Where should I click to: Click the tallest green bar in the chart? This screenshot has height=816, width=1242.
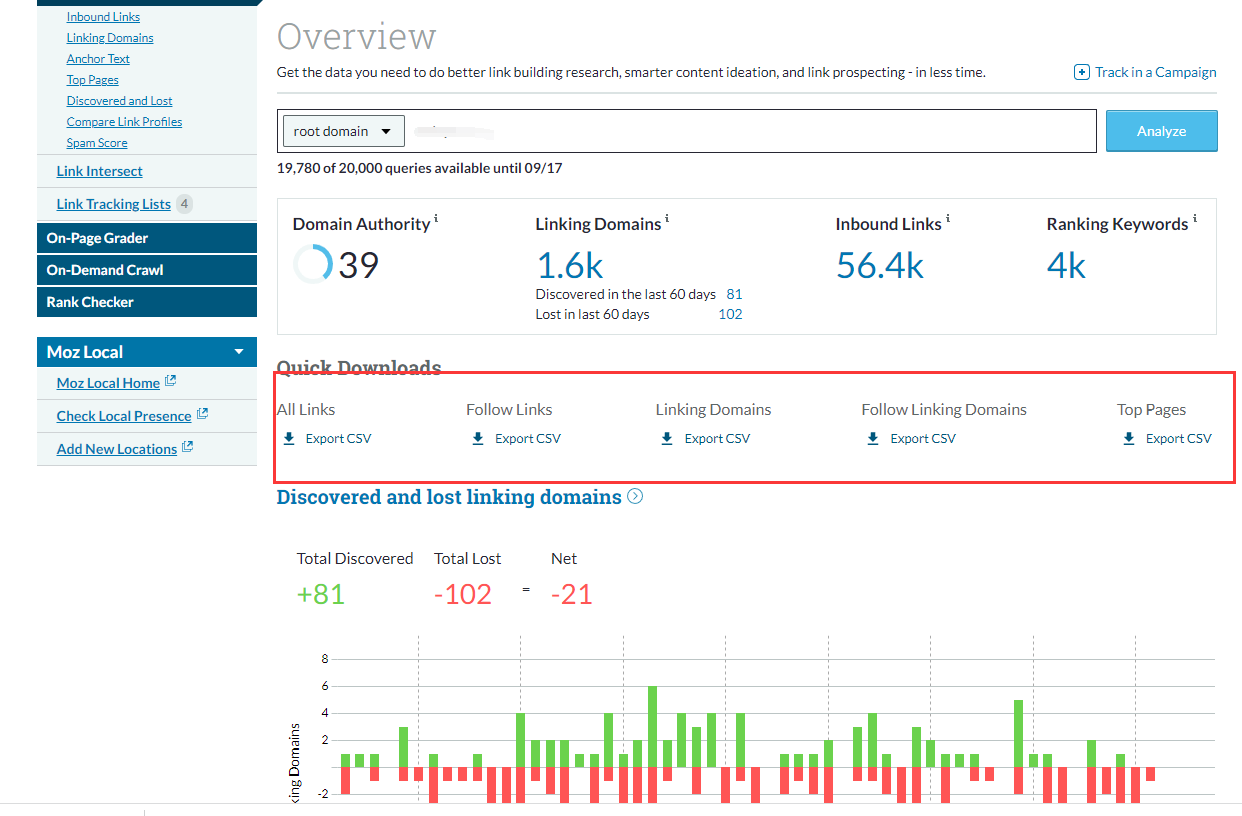653,726
